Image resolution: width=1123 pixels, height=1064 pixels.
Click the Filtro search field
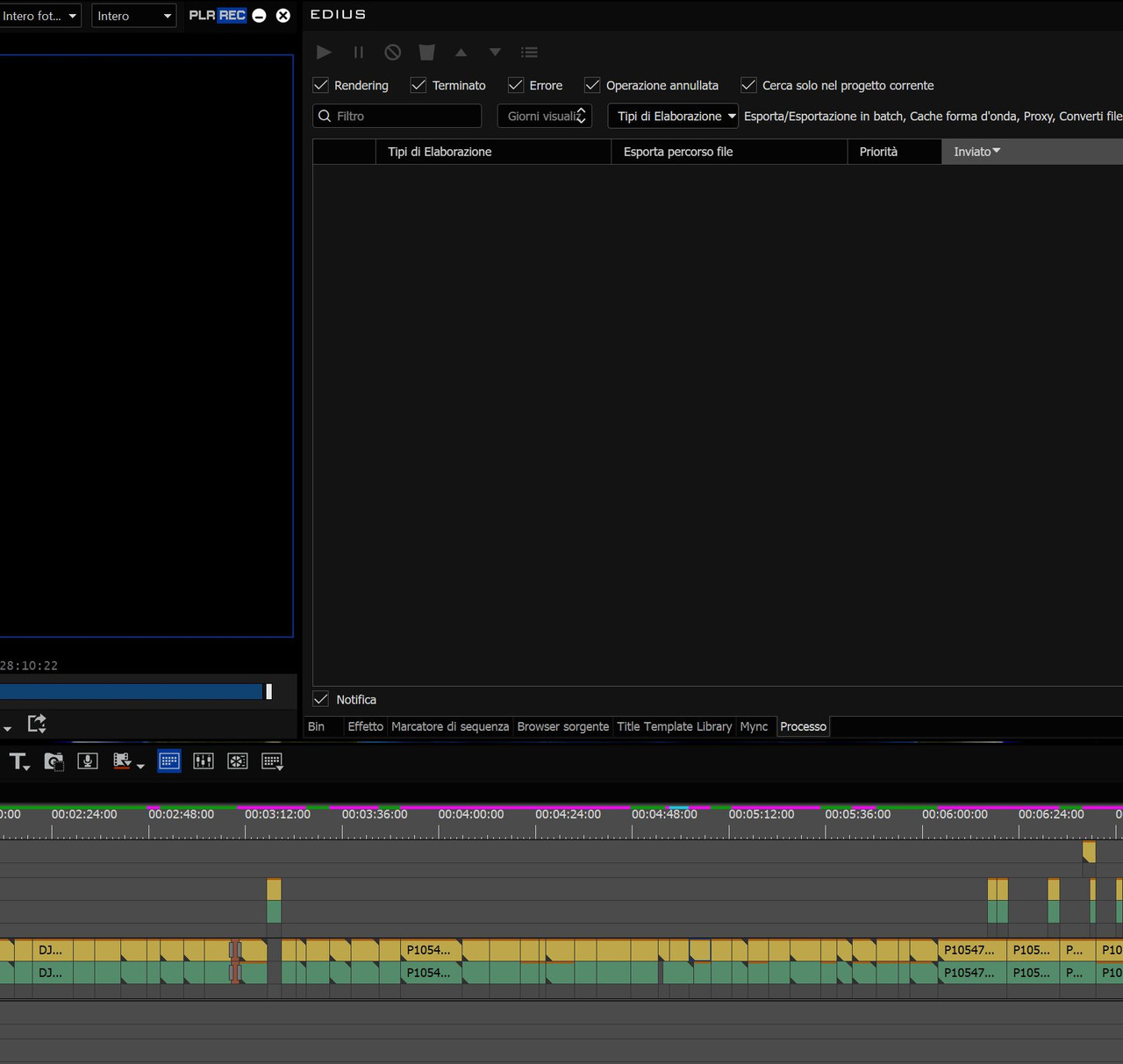pos(397,116)
